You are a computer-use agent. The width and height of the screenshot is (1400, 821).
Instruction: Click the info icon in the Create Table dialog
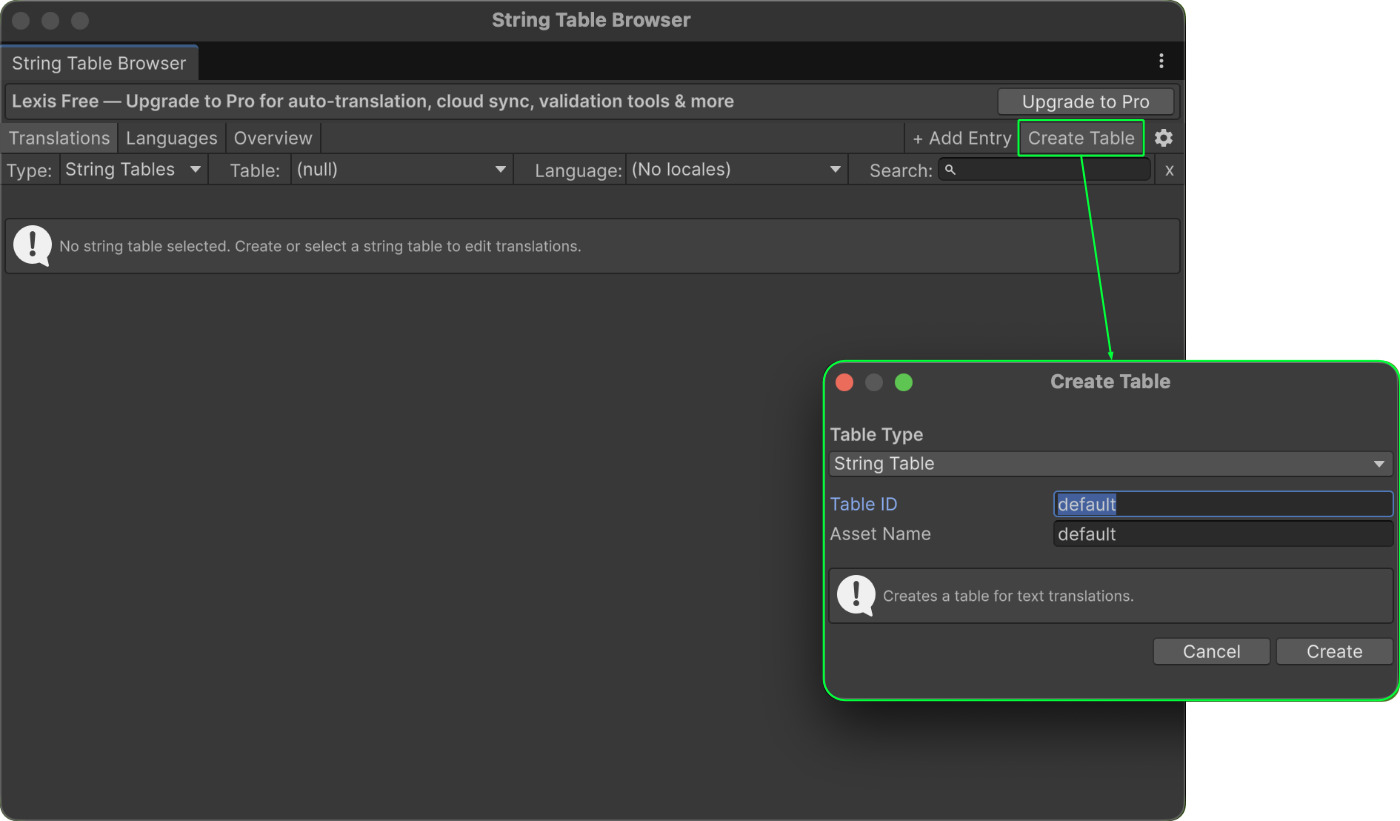tap(855, 595)
